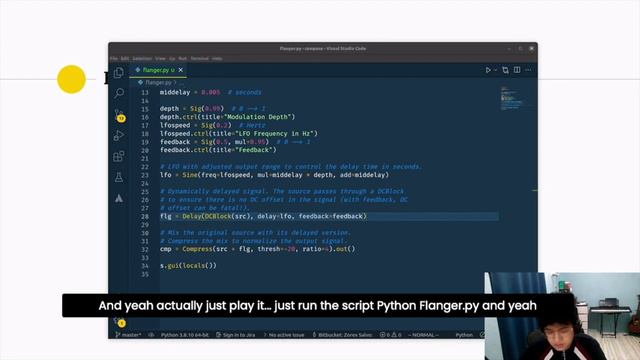Click comment '# Mix the original source'
The width and height of the screenshot is (640, 360).
click(255, 233)
